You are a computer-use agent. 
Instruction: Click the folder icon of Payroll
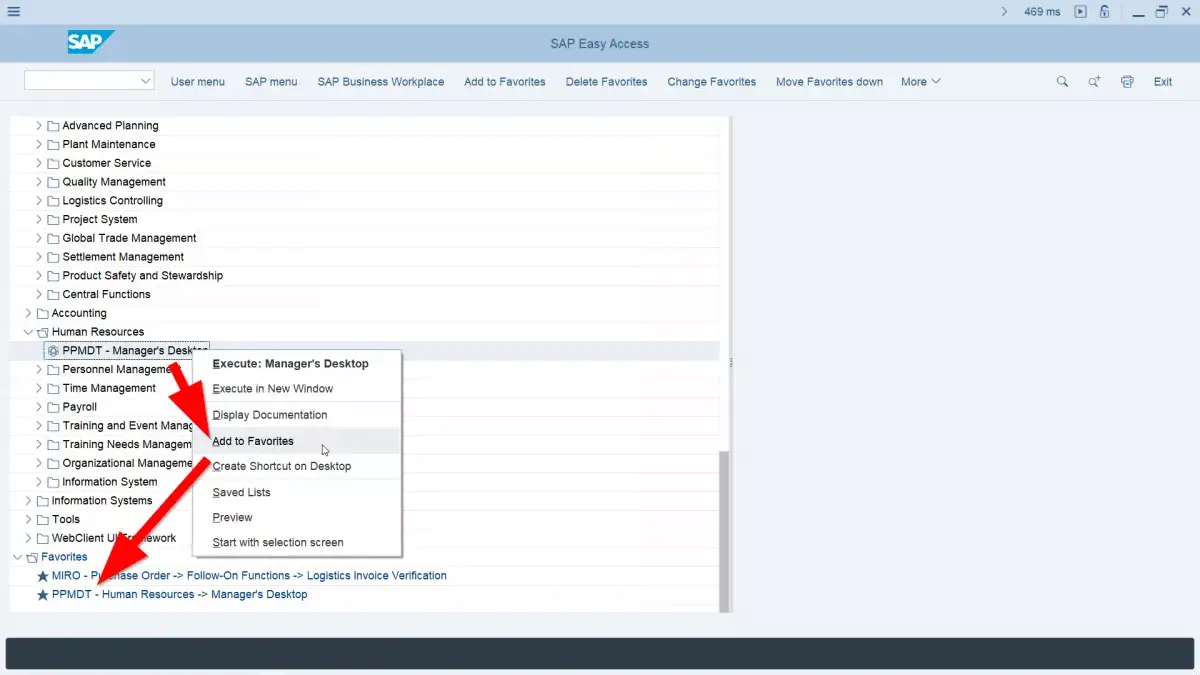coord(53,407)
